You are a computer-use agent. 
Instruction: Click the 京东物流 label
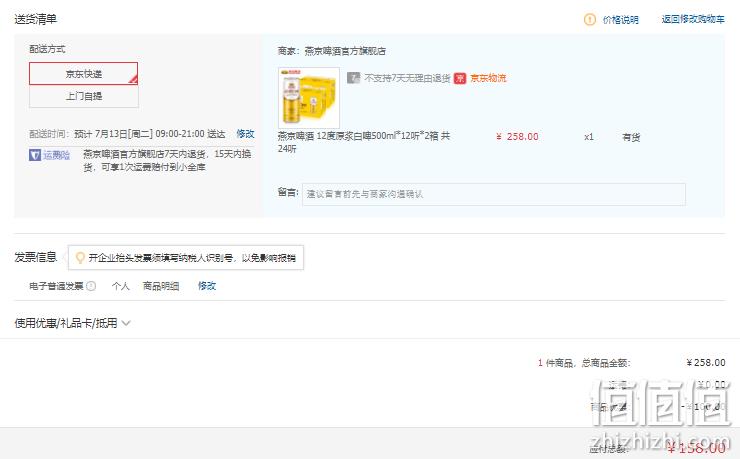pyautogui.click(x=488, y=78)
